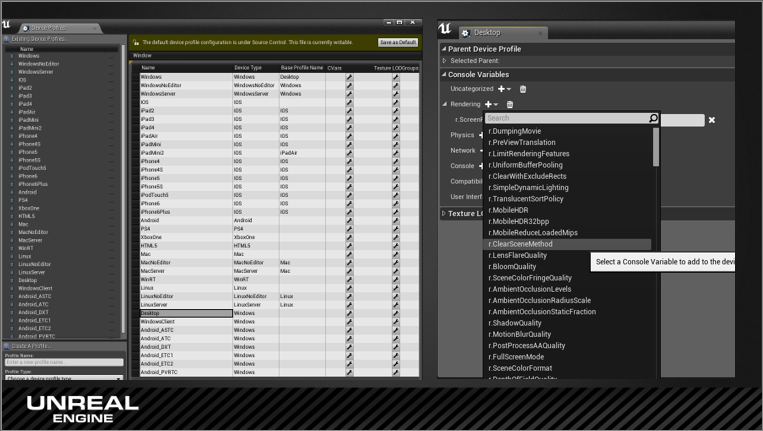Click the magnifier icon in the Search box
The height and width of the screenshot is (431, 763).
(653, 118)
